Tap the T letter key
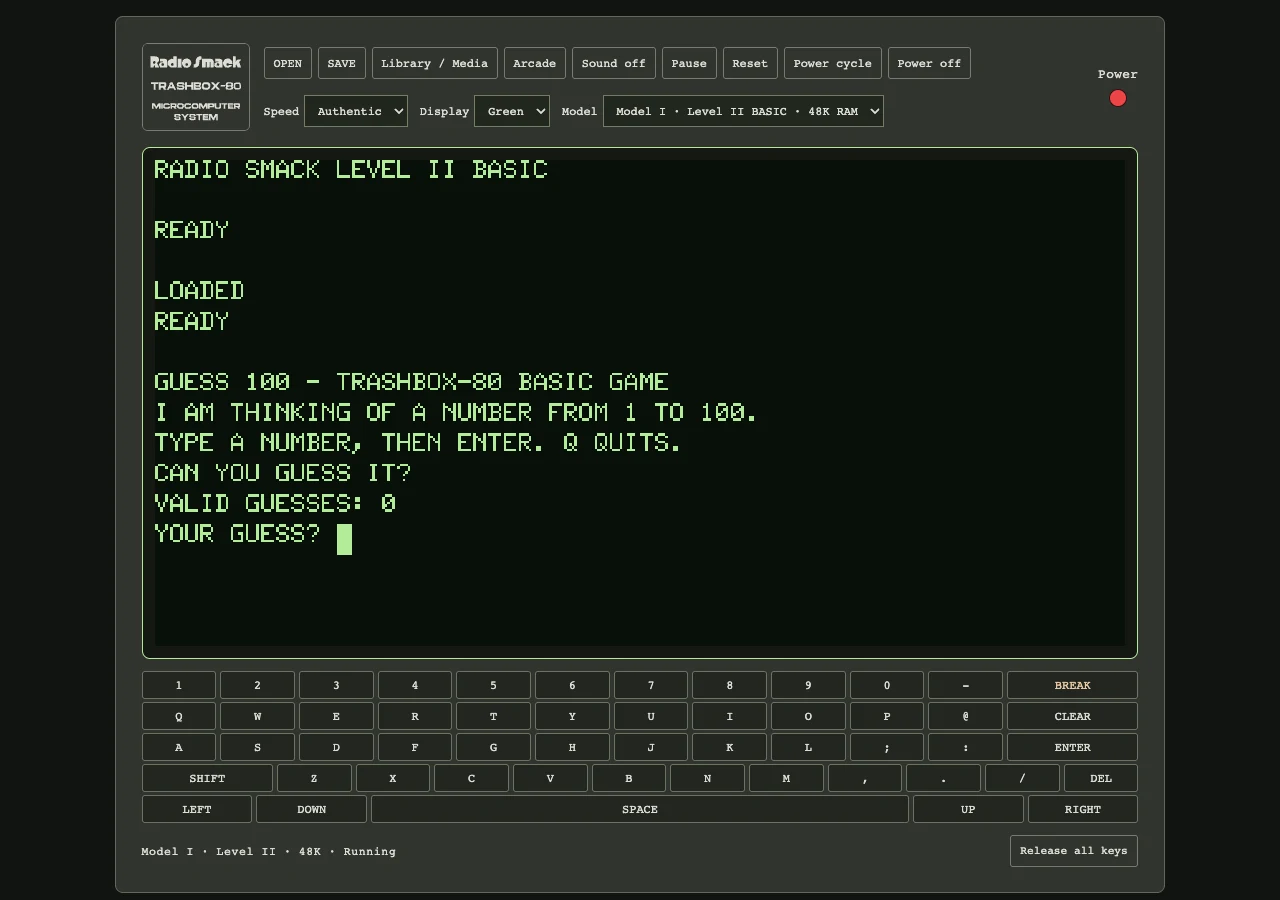Screen dimensions: 1280x900 tap(493, 716)
